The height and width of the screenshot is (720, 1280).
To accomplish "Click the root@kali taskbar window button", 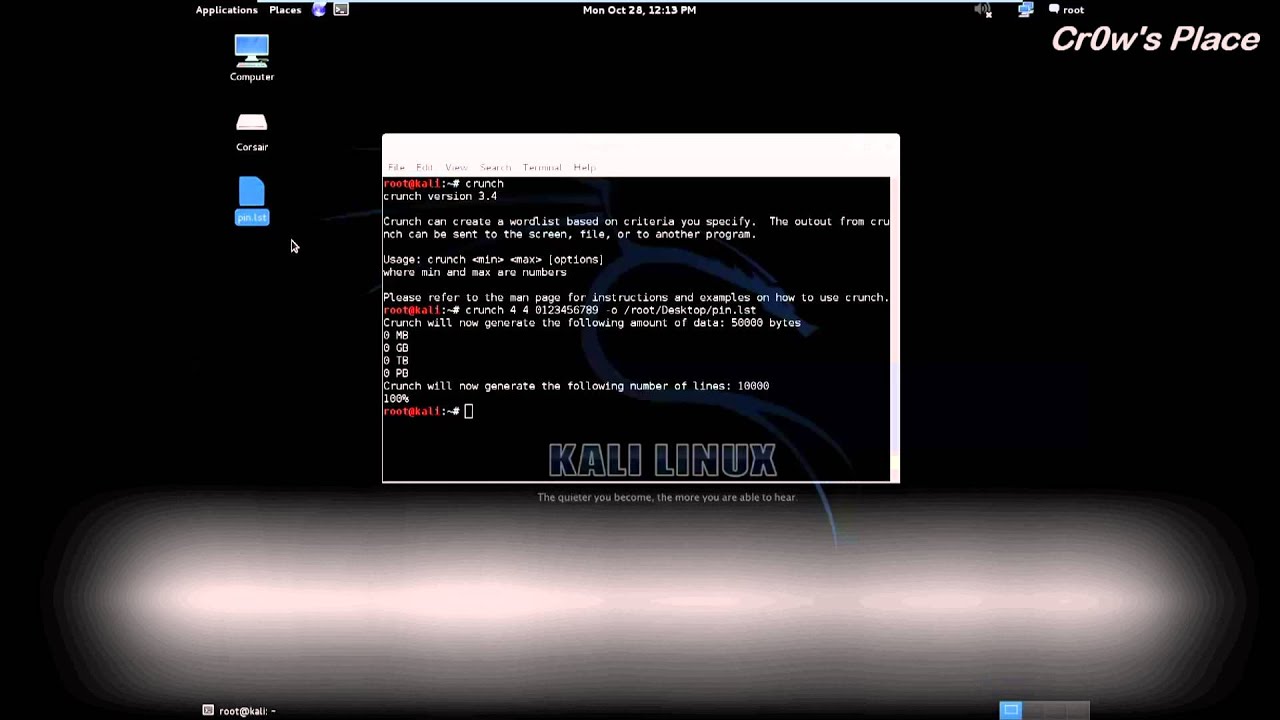I will tap(240, 711).
